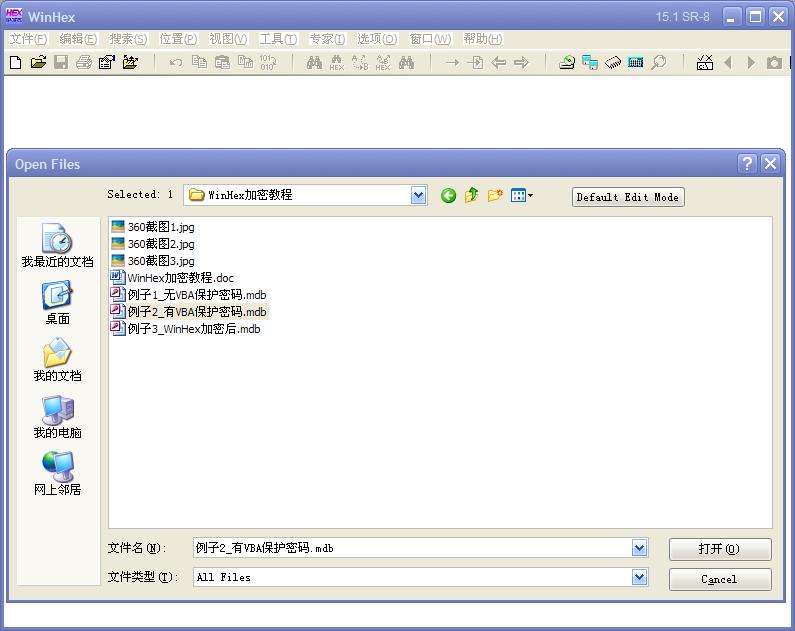Click the Default Edit Mode button

pyautogui.click(x=628, y=197)
